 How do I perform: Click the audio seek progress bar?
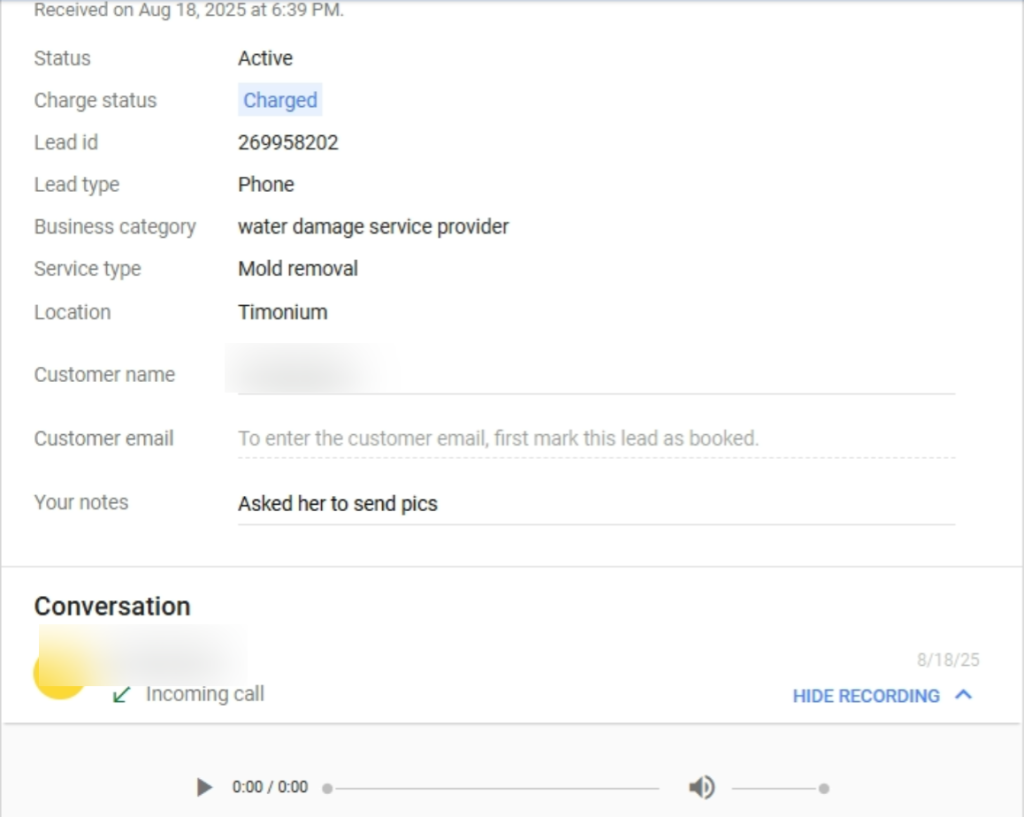click(492, 788)
